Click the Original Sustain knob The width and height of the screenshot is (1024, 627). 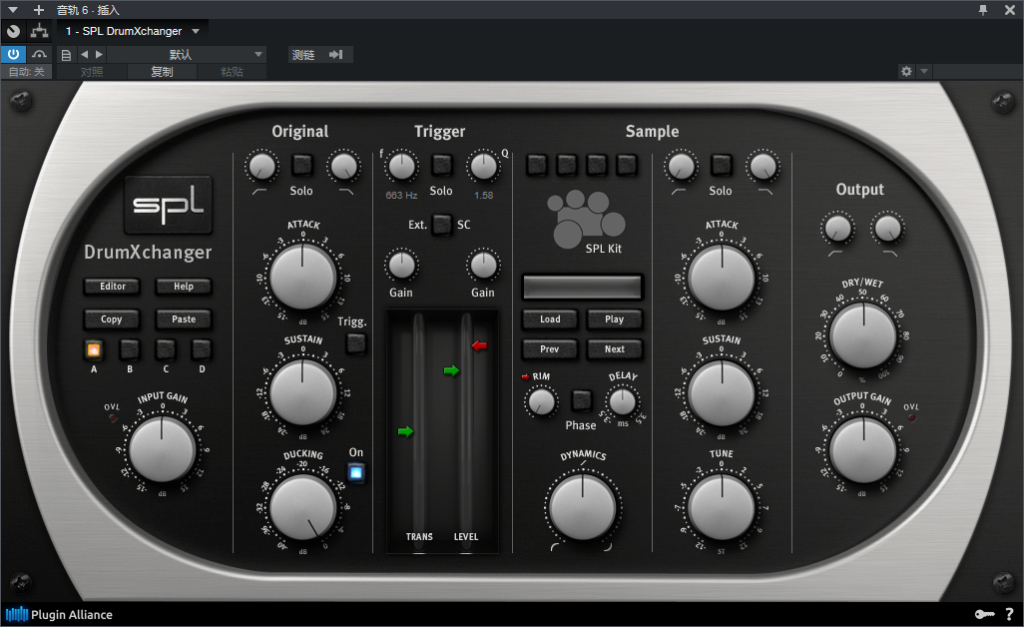click(303, 393)
